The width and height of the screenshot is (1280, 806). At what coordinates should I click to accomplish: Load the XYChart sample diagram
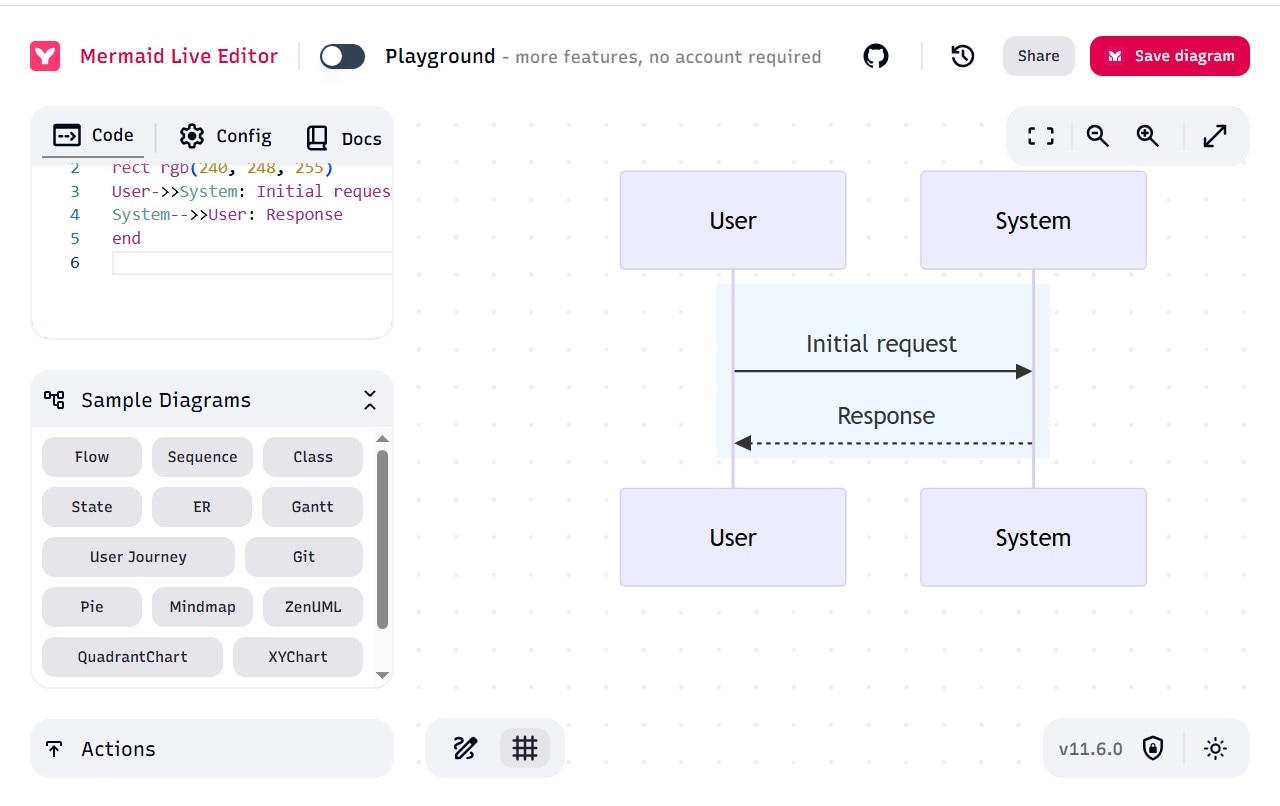click(298, 657)
